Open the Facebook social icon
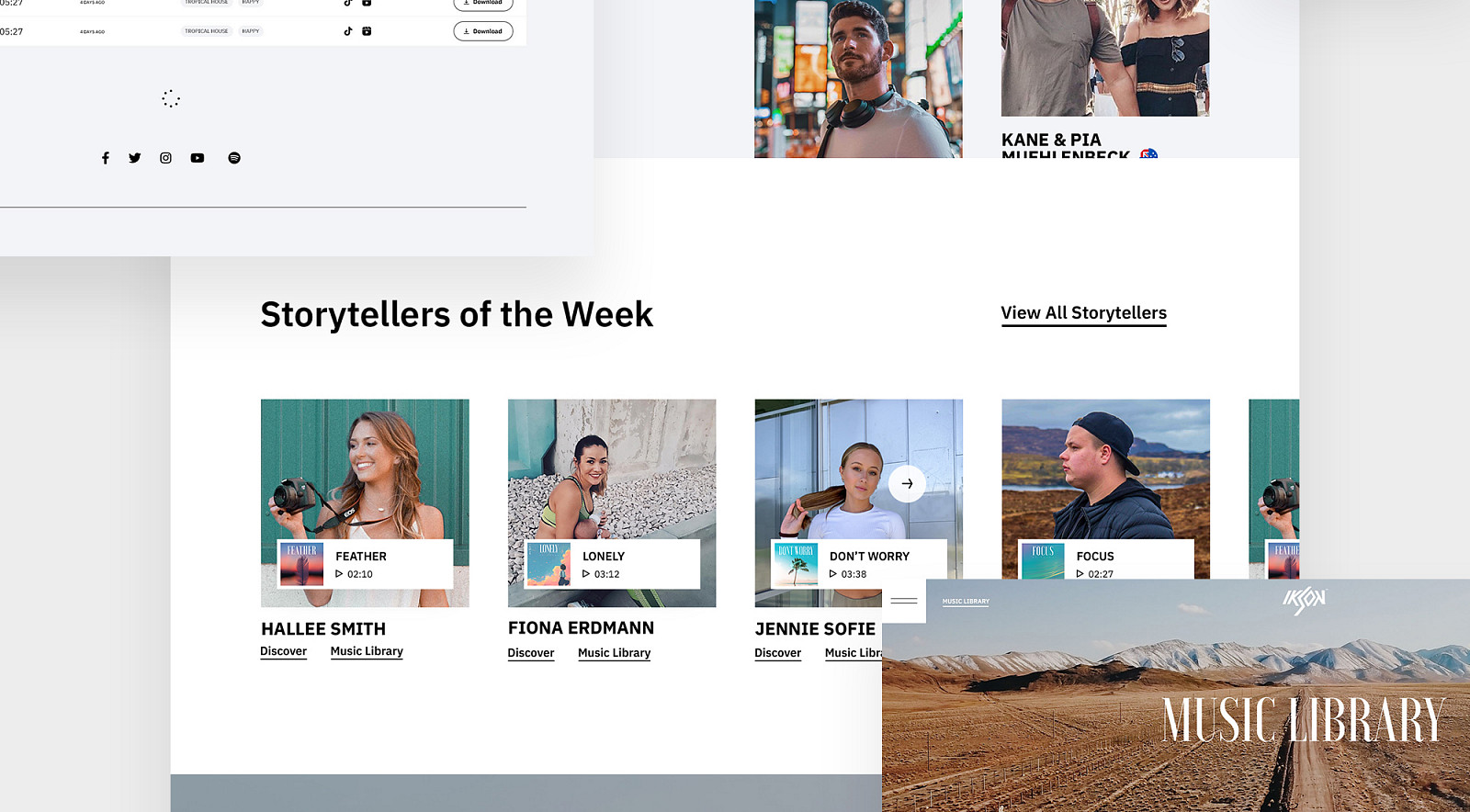 pyautogui.click(x=106, y=158)
